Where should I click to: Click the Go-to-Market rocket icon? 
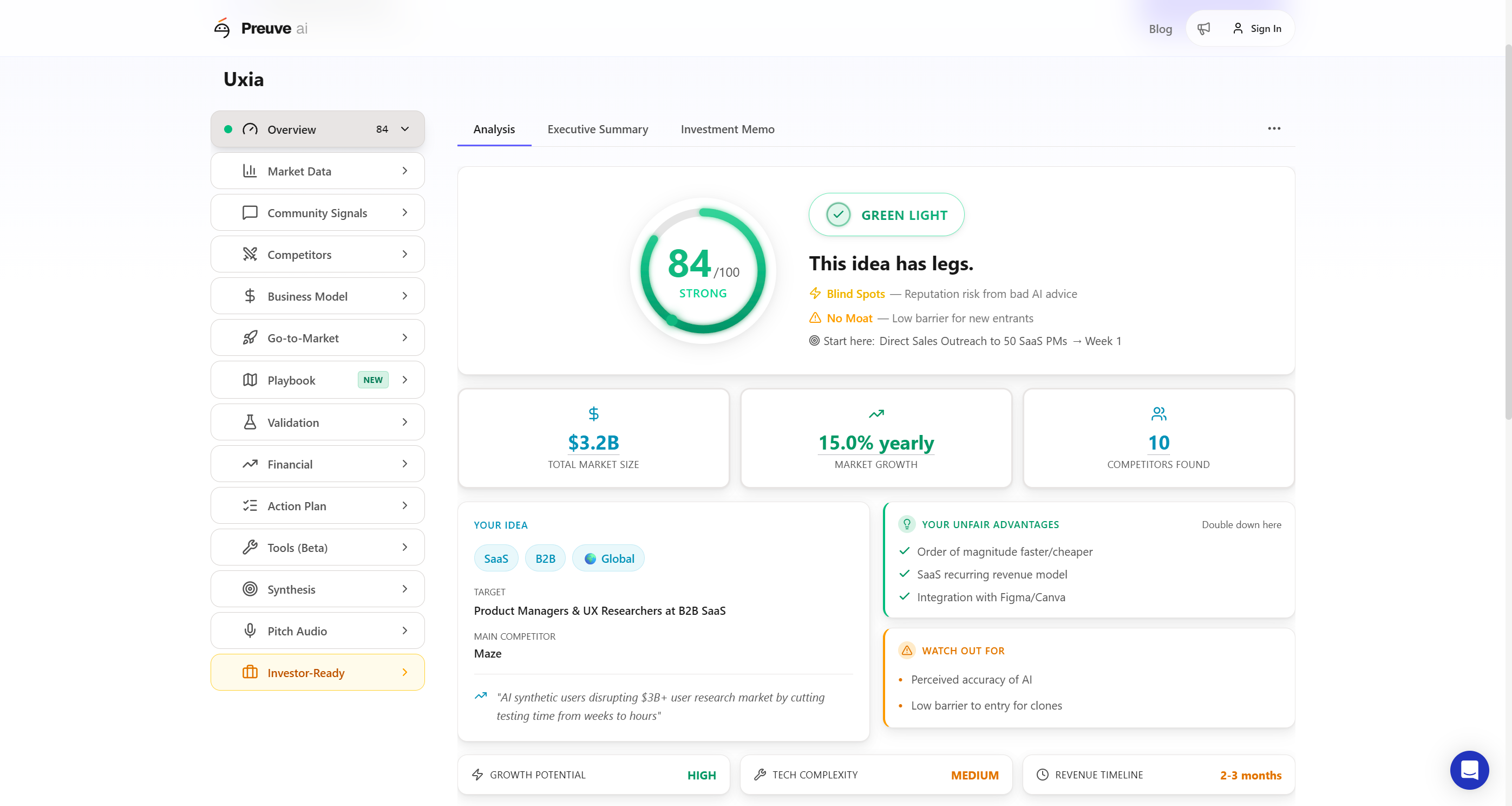coord(250,338)
